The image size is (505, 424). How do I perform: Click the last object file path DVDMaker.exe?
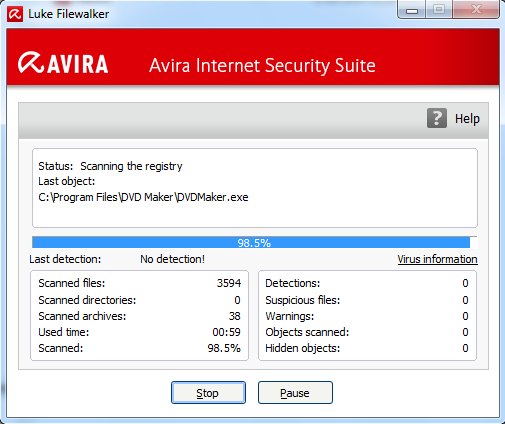point(143,197)
